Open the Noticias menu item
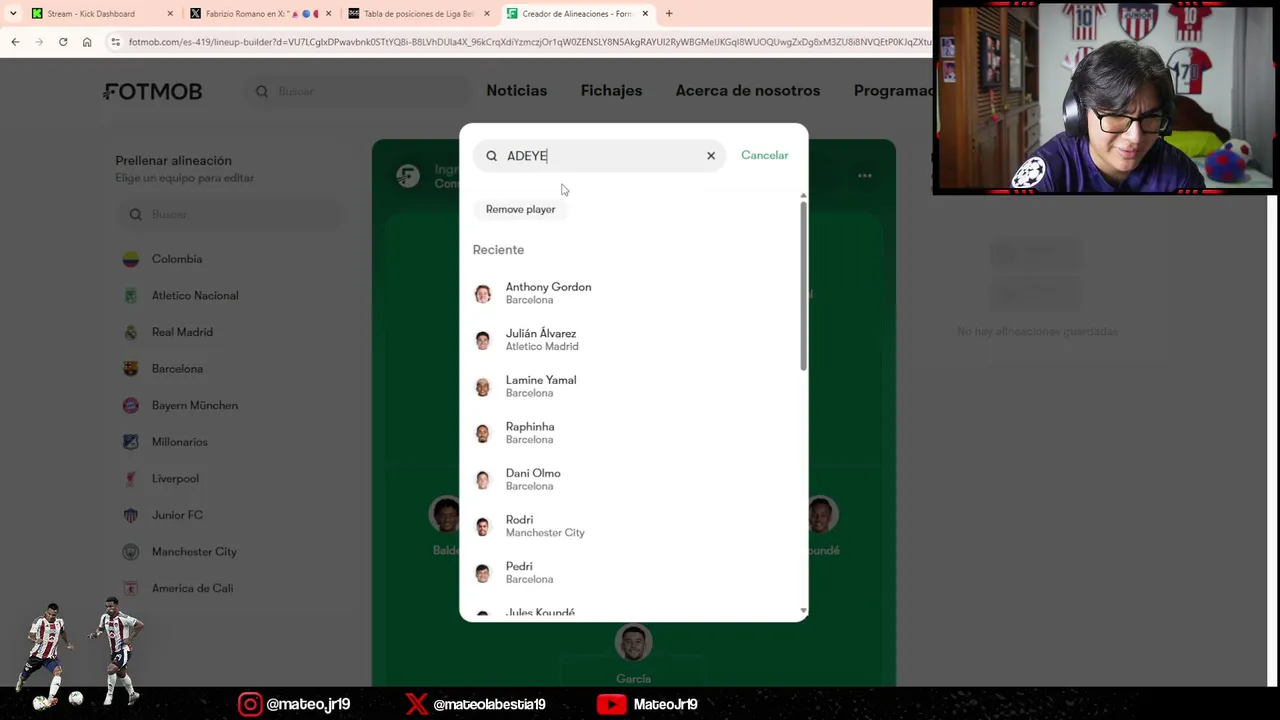Image resolution: width=1280 pixels, height=720 pixels. pos(517,90)
